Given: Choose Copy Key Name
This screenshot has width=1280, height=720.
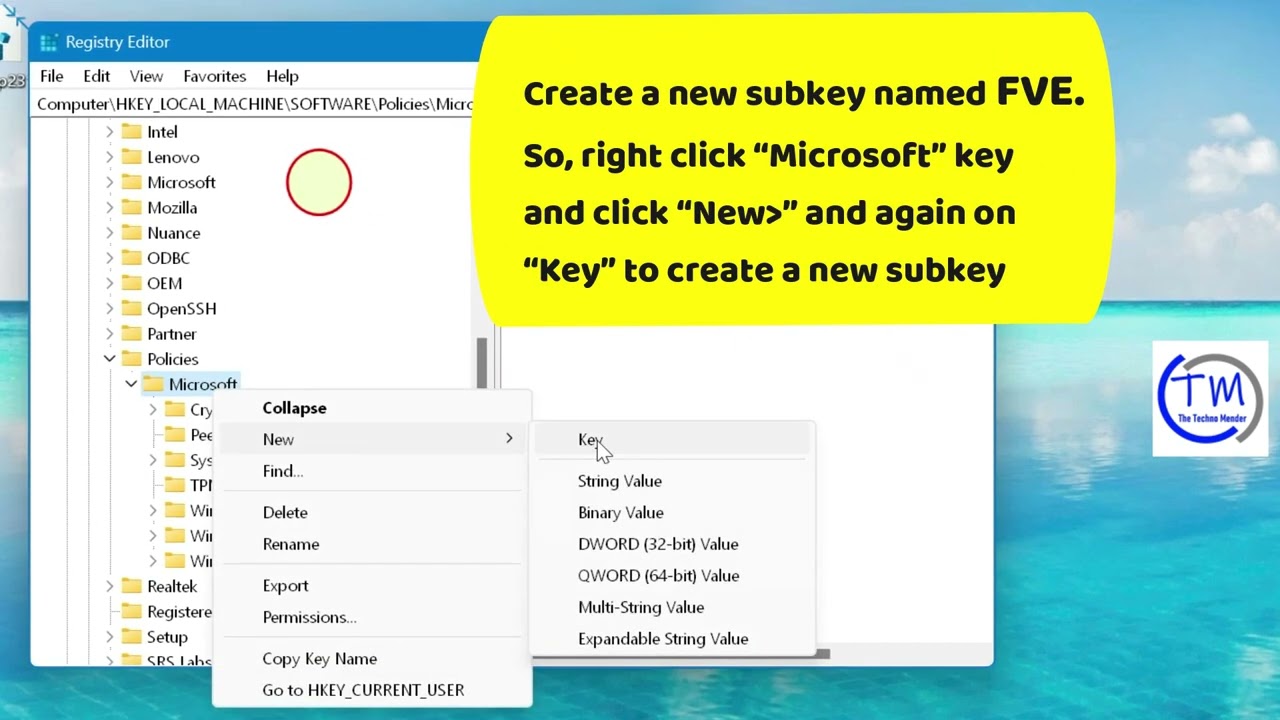Looking at the screenshot, I should (372, 659).
